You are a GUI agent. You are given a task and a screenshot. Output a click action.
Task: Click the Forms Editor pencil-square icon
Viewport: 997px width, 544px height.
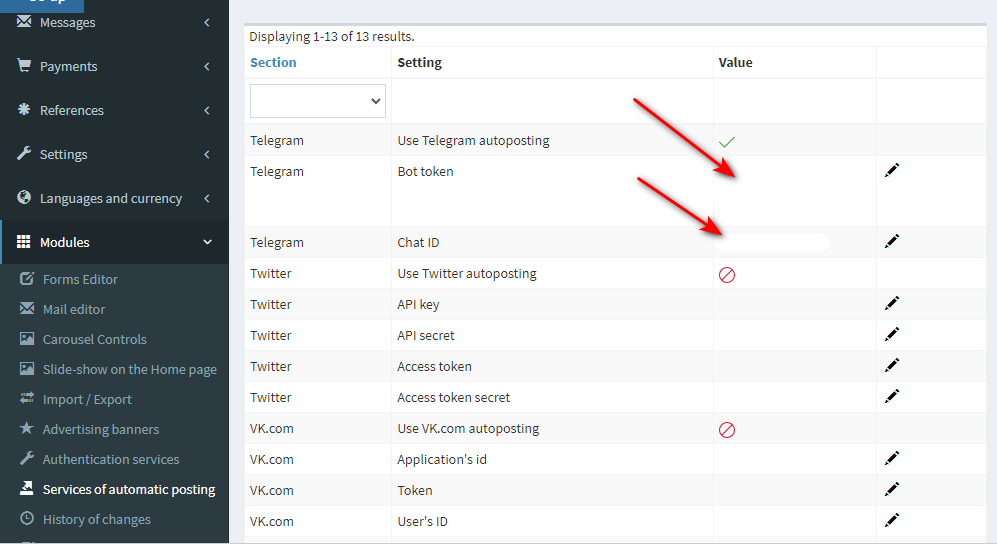coord(27,278)
